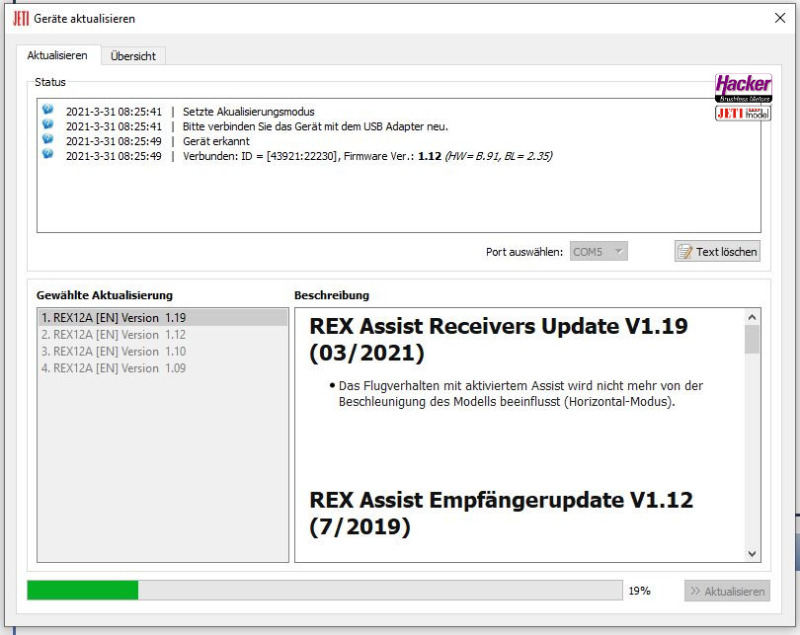Click the 'Beschreibung' label
The height and width of the screenshot is (635, 800).
pos(332,295)
